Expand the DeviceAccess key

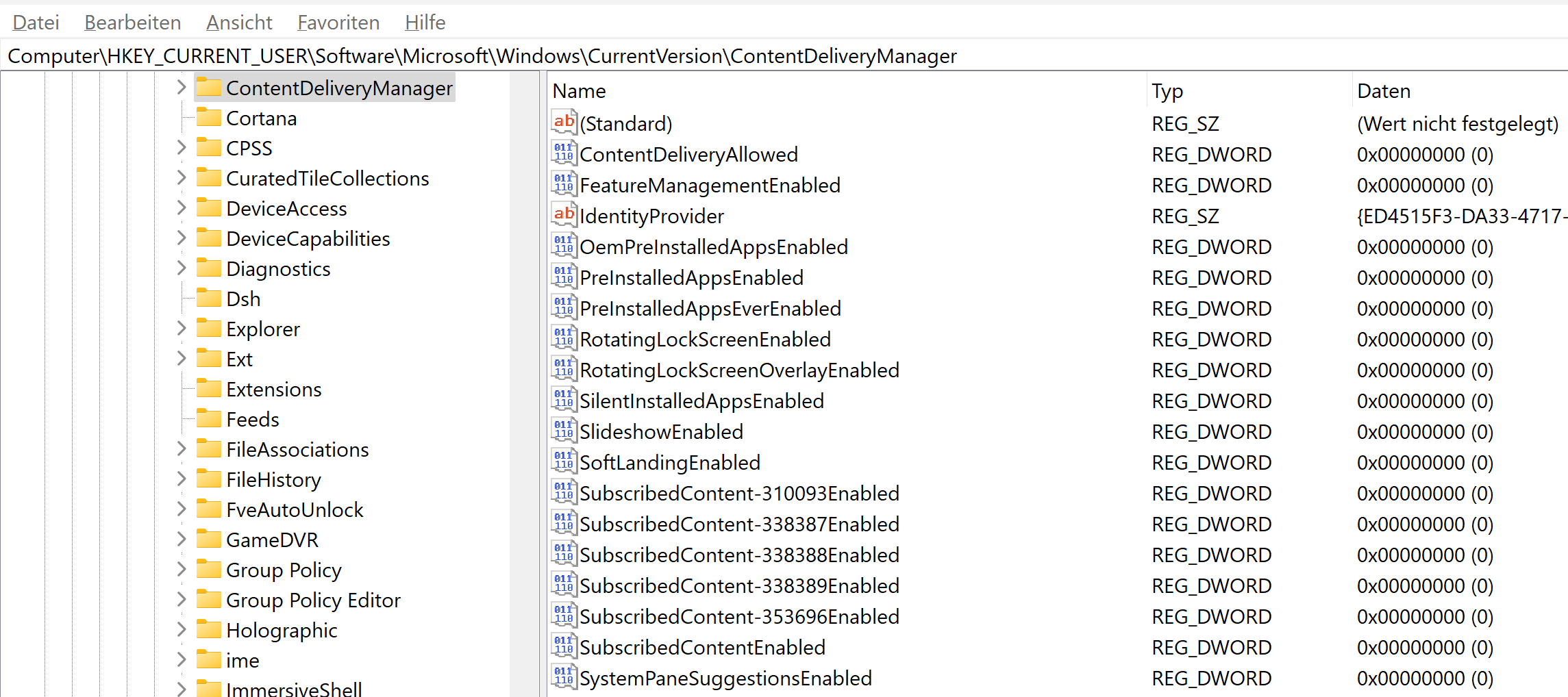182,207
